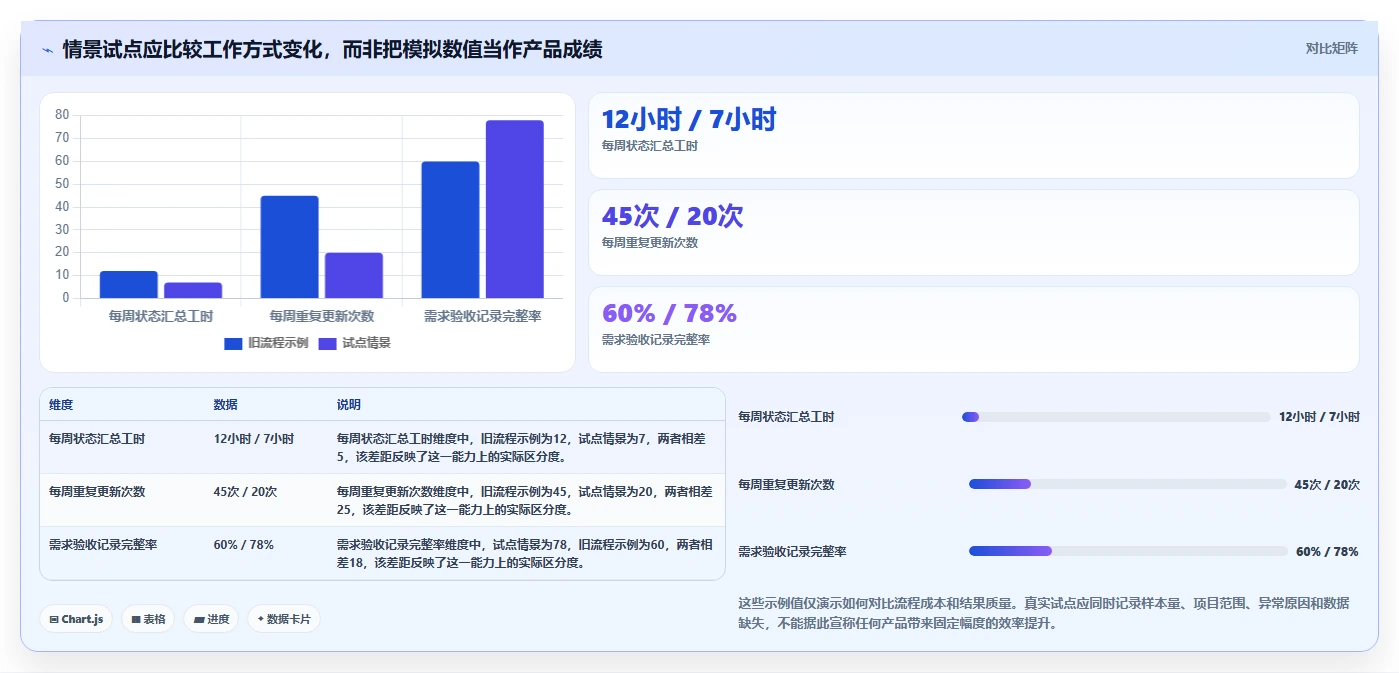Select the 数据卡片 chip
This screenshot has height=673, width=1399.
(284, 619)
